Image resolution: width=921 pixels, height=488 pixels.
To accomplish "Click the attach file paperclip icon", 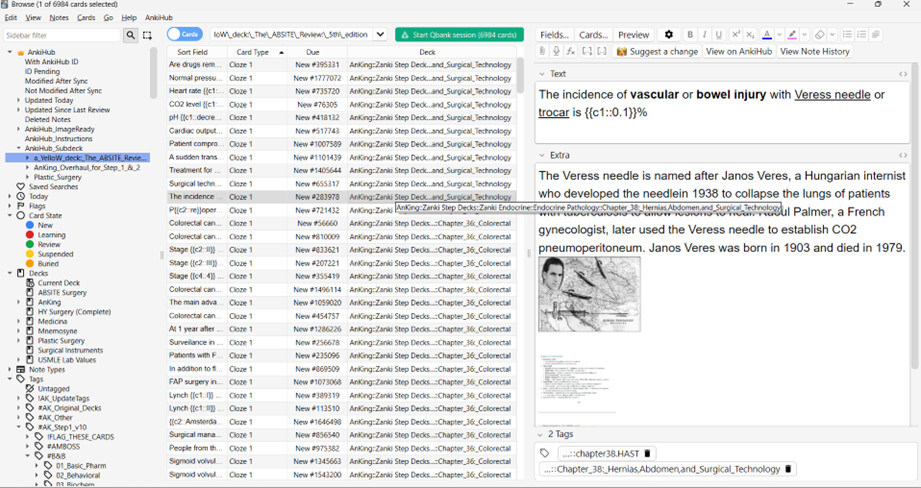I will click(x=543, y=51).
